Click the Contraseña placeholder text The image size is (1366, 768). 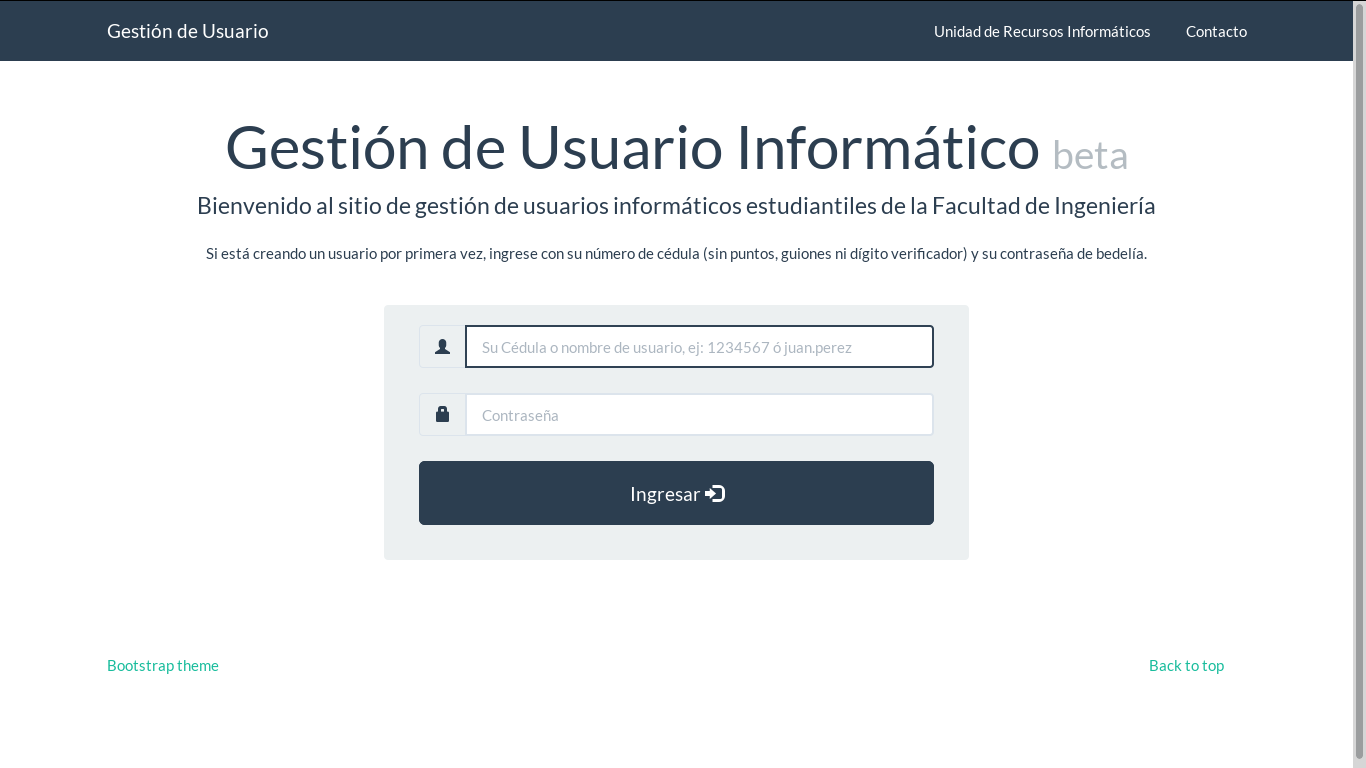520,415
